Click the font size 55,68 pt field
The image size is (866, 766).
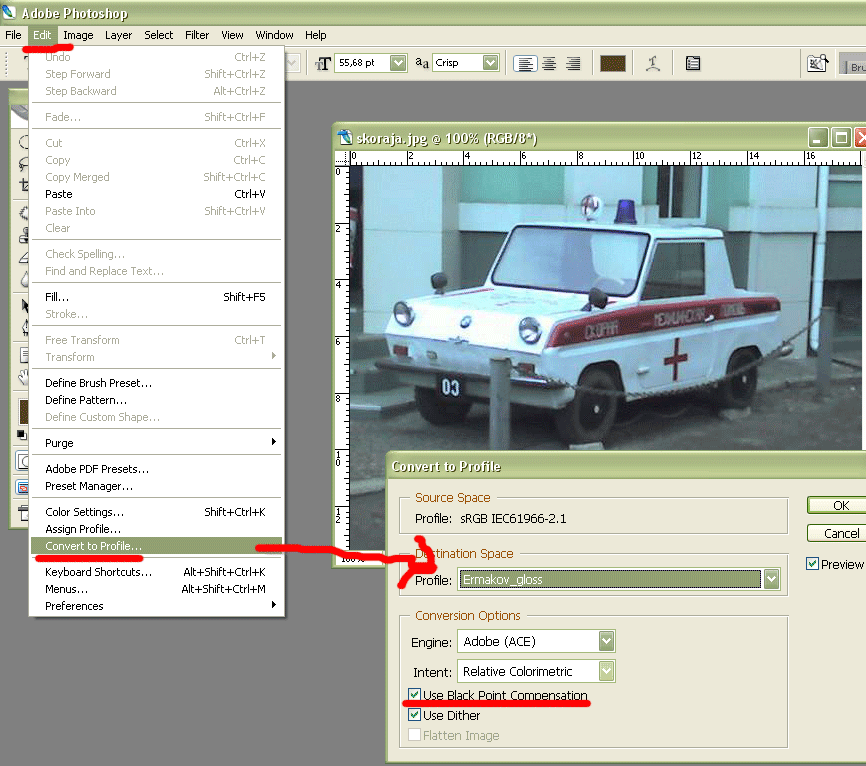(x=362, y=63)
